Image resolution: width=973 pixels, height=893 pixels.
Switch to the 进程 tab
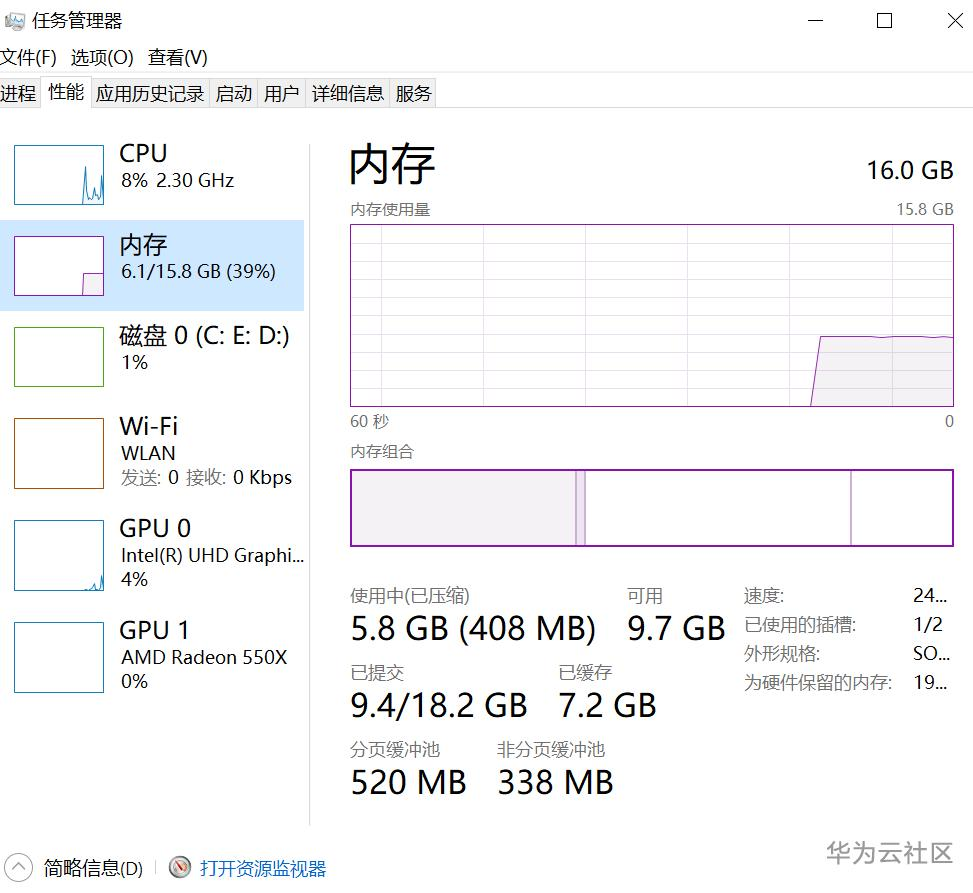pos(18,94)
